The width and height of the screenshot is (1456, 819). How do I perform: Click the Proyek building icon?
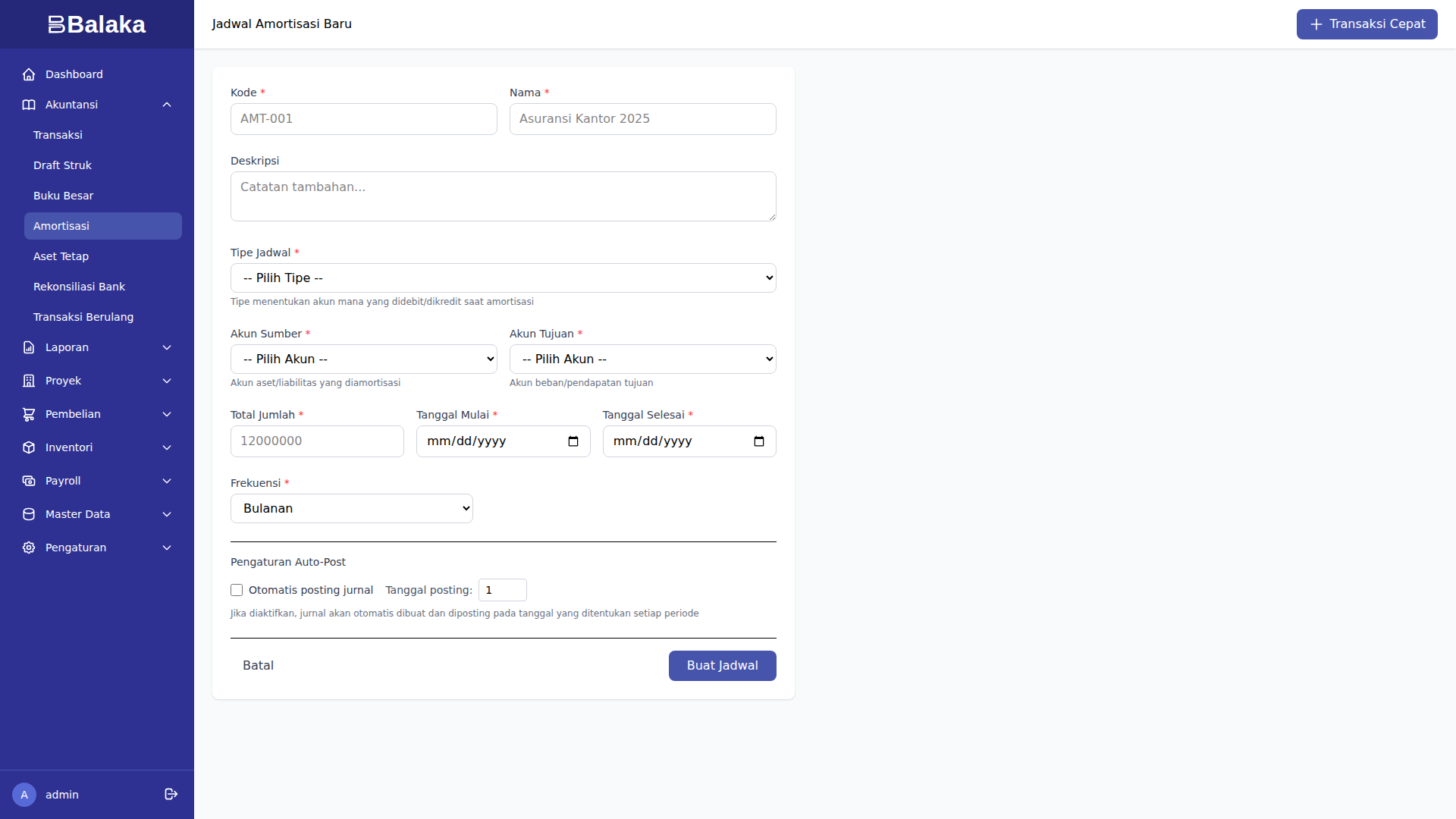(x=29, y=381)
